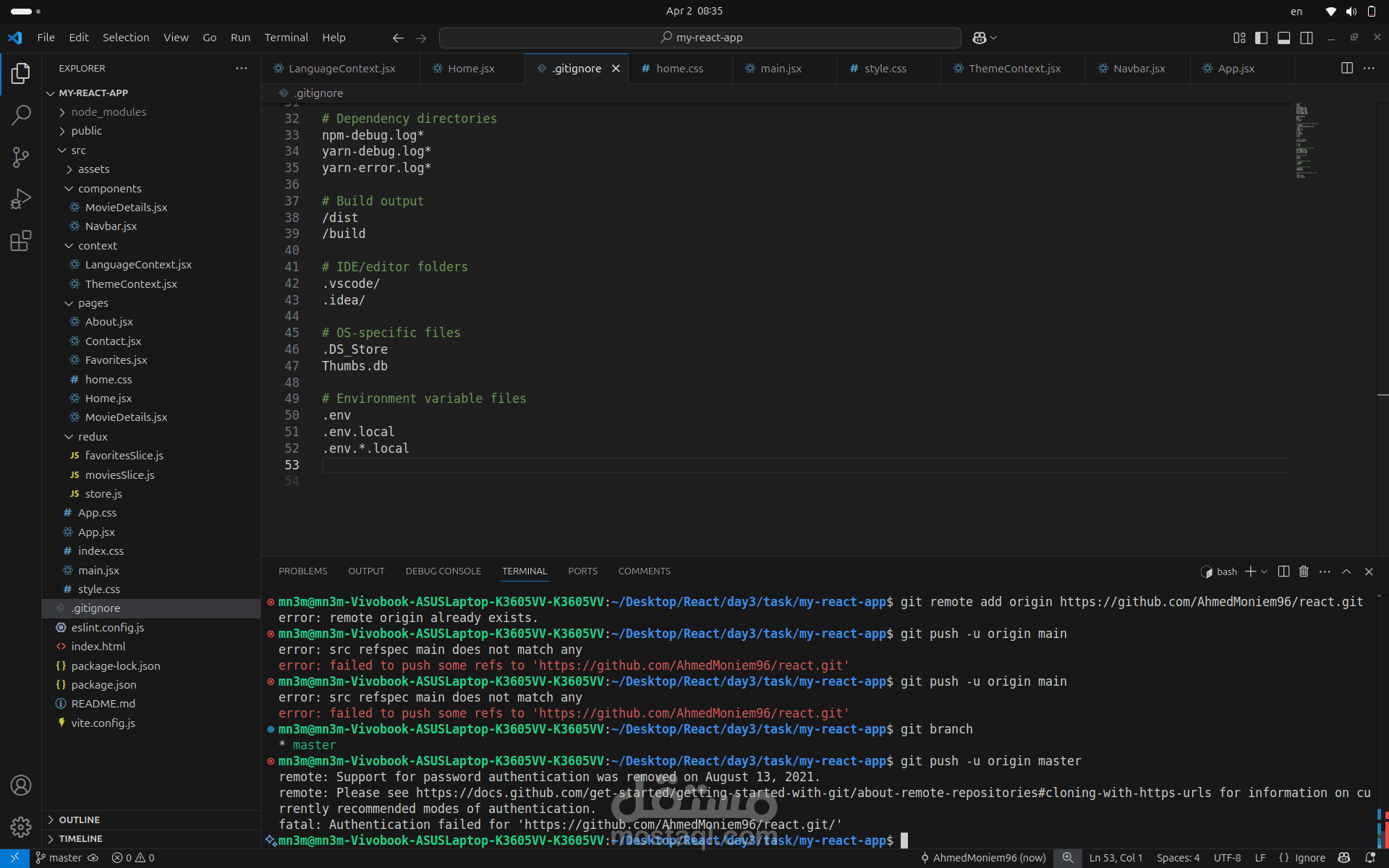Open the Manage gear menu
The width and height of the screenshot is (1389, 868).
[21, 827]
